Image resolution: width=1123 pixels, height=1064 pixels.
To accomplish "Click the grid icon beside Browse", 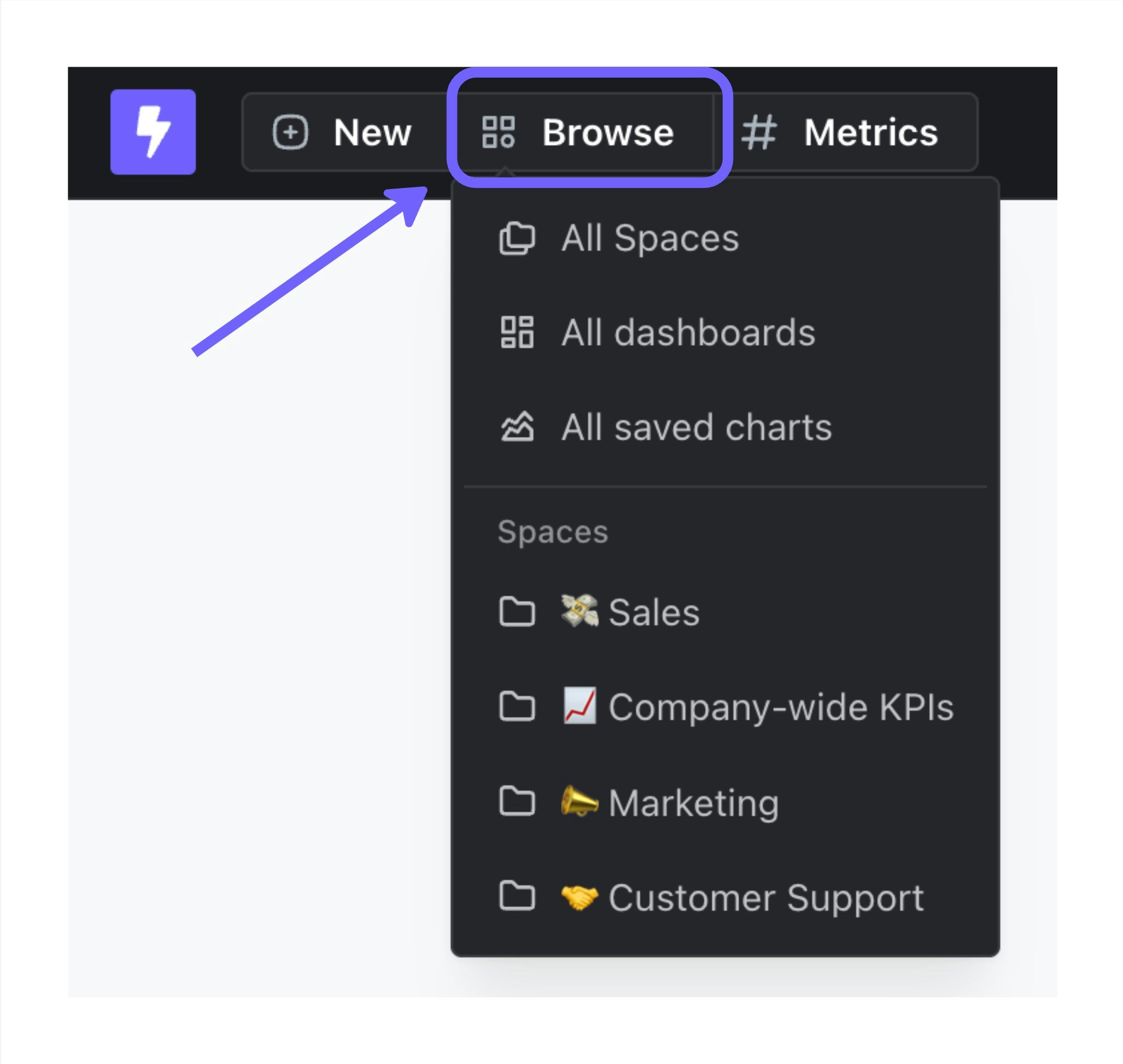I will (498, 132).
